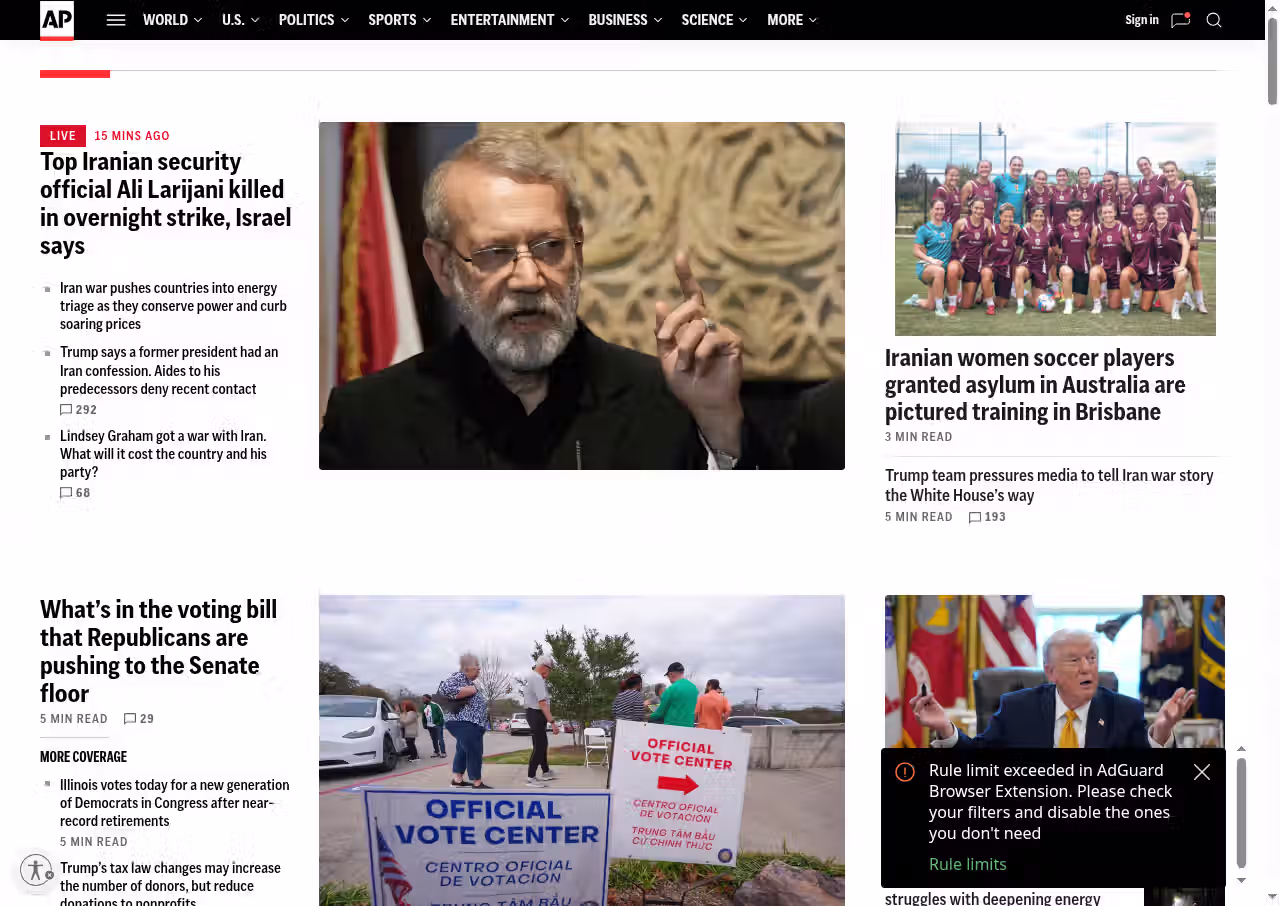Click the Sign in link
Screen dimensions: 1280x906
point(1141,20)
